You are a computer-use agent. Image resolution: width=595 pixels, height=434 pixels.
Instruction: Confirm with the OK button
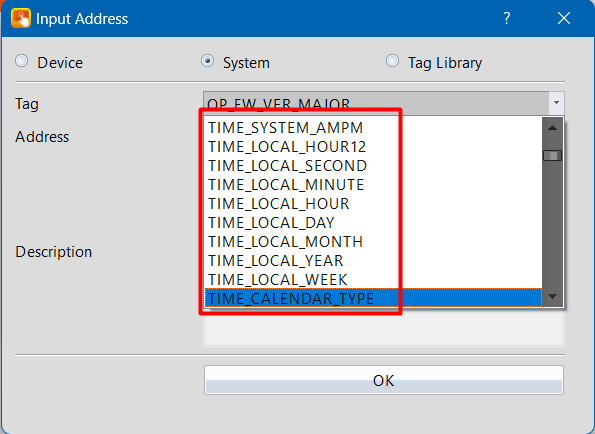pyautogui.click(x=384, y=380)
